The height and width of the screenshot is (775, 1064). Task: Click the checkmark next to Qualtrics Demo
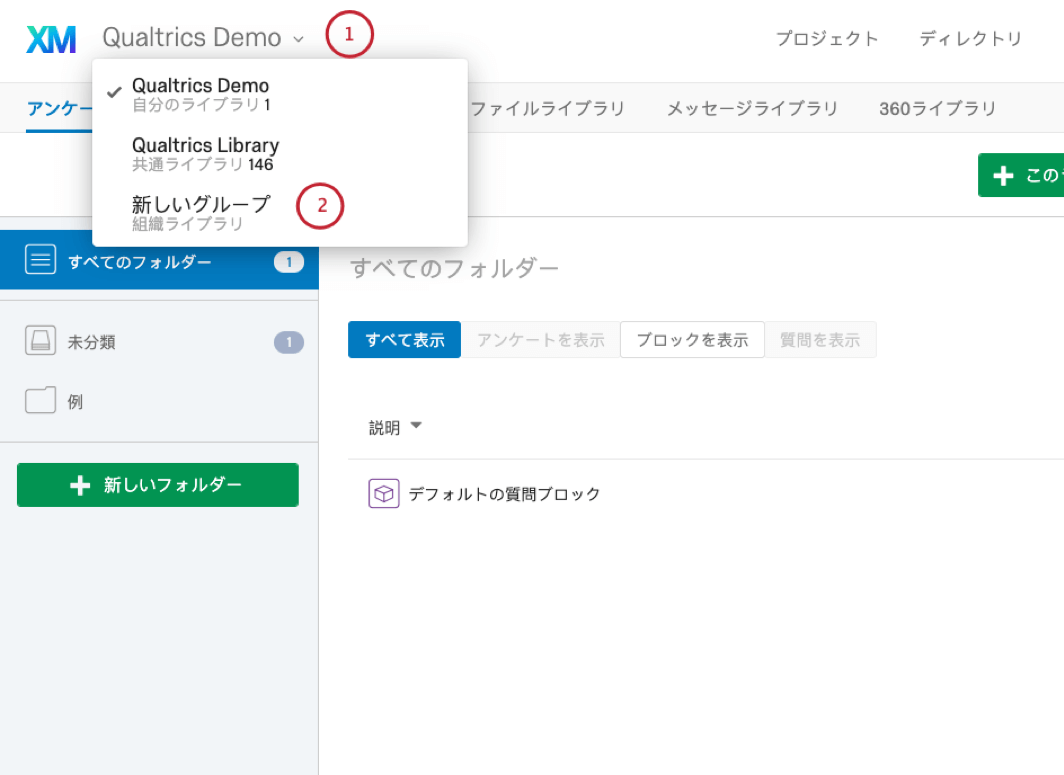114,92
